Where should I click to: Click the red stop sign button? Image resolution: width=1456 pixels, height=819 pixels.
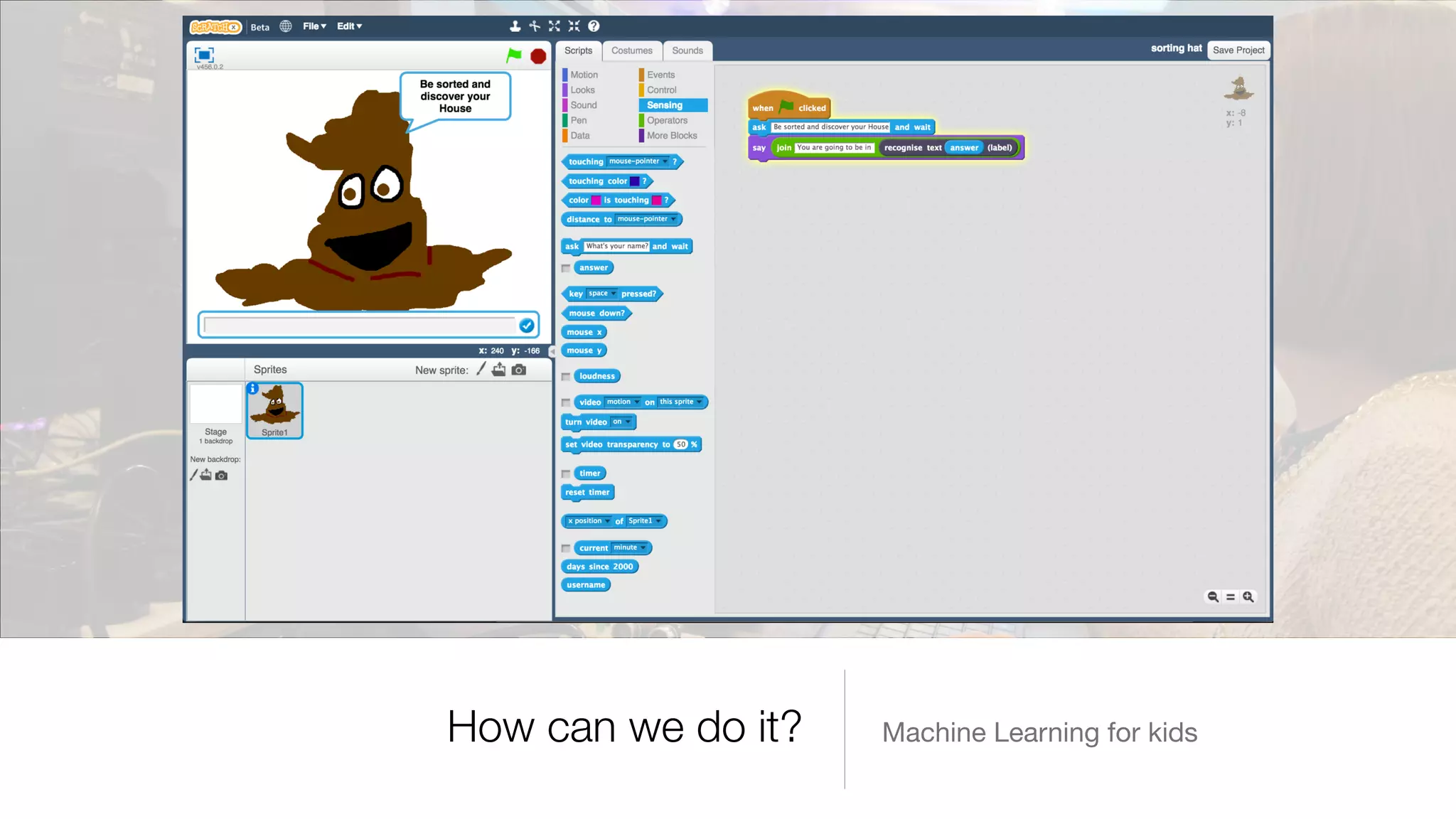pyautogui.click(x=538, y=56)
